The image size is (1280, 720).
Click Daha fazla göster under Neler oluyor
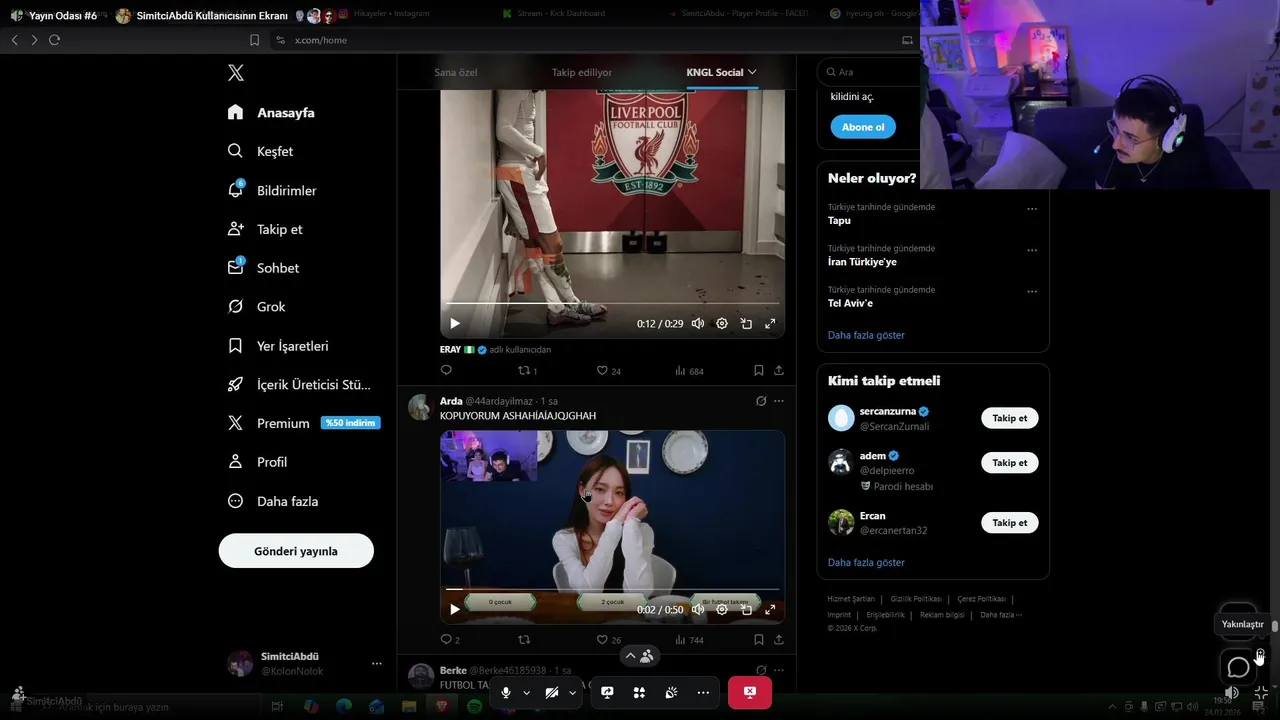click(x=866, y=335)
